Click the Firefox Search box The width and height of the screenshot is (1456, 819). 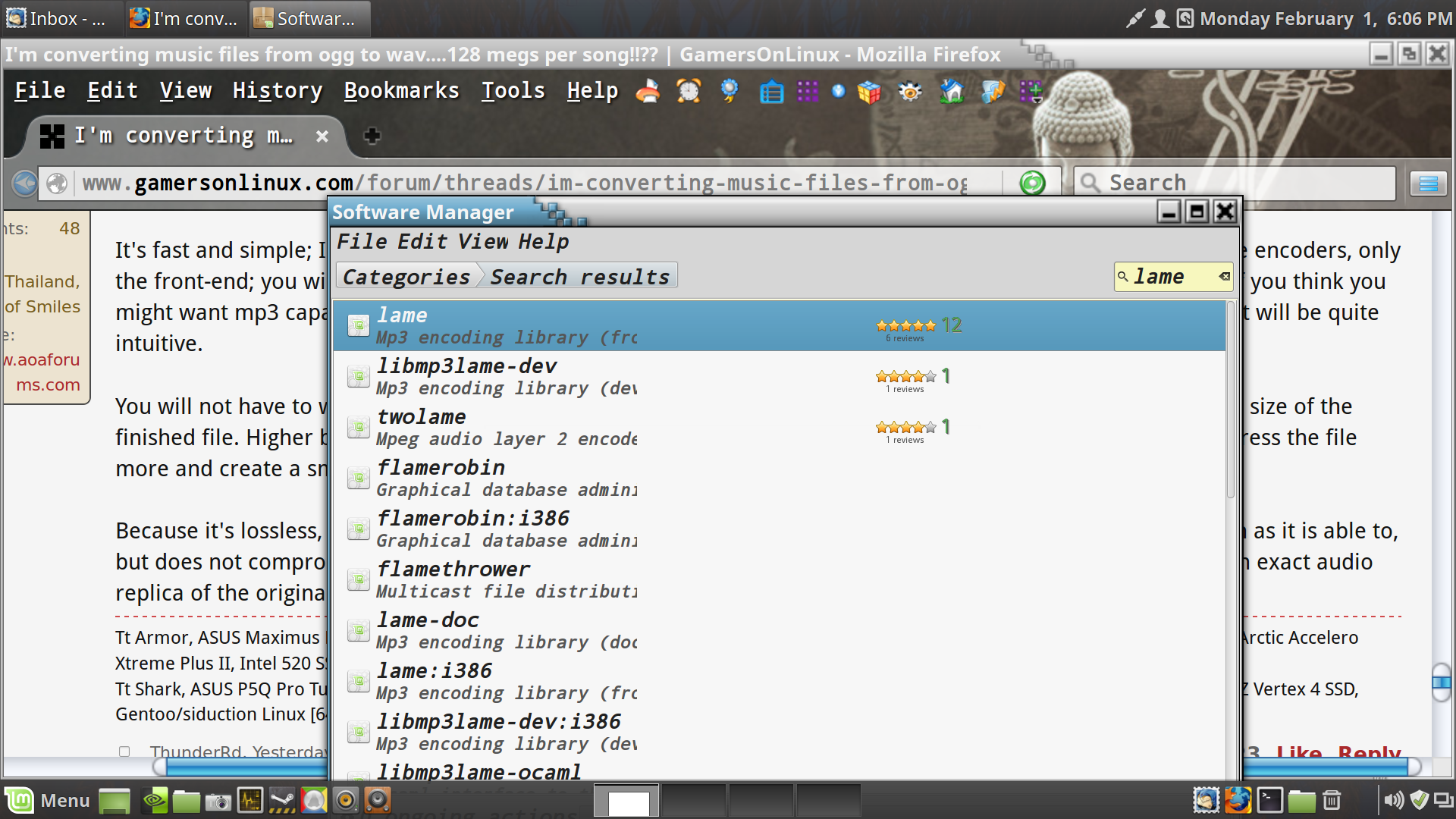point(1235,183)
